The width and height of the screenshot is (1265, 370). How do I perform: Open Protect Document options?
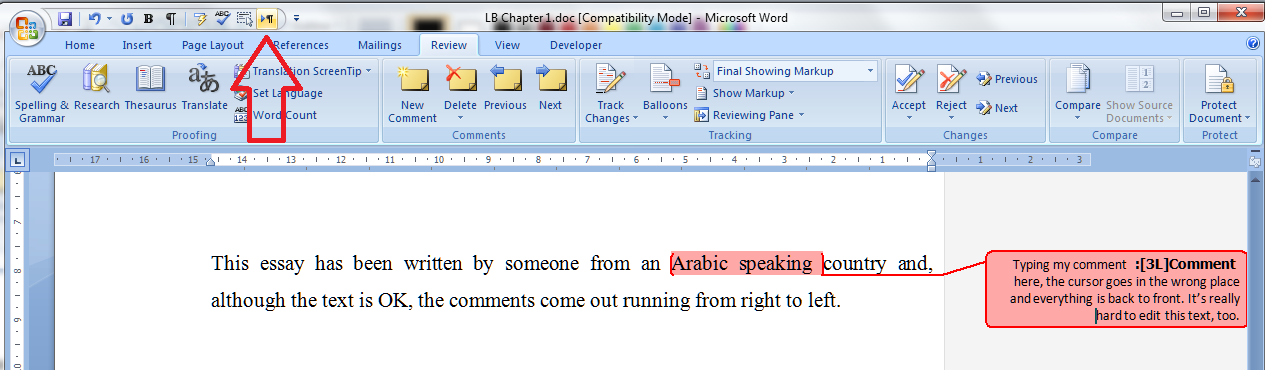coord(1219,93)
